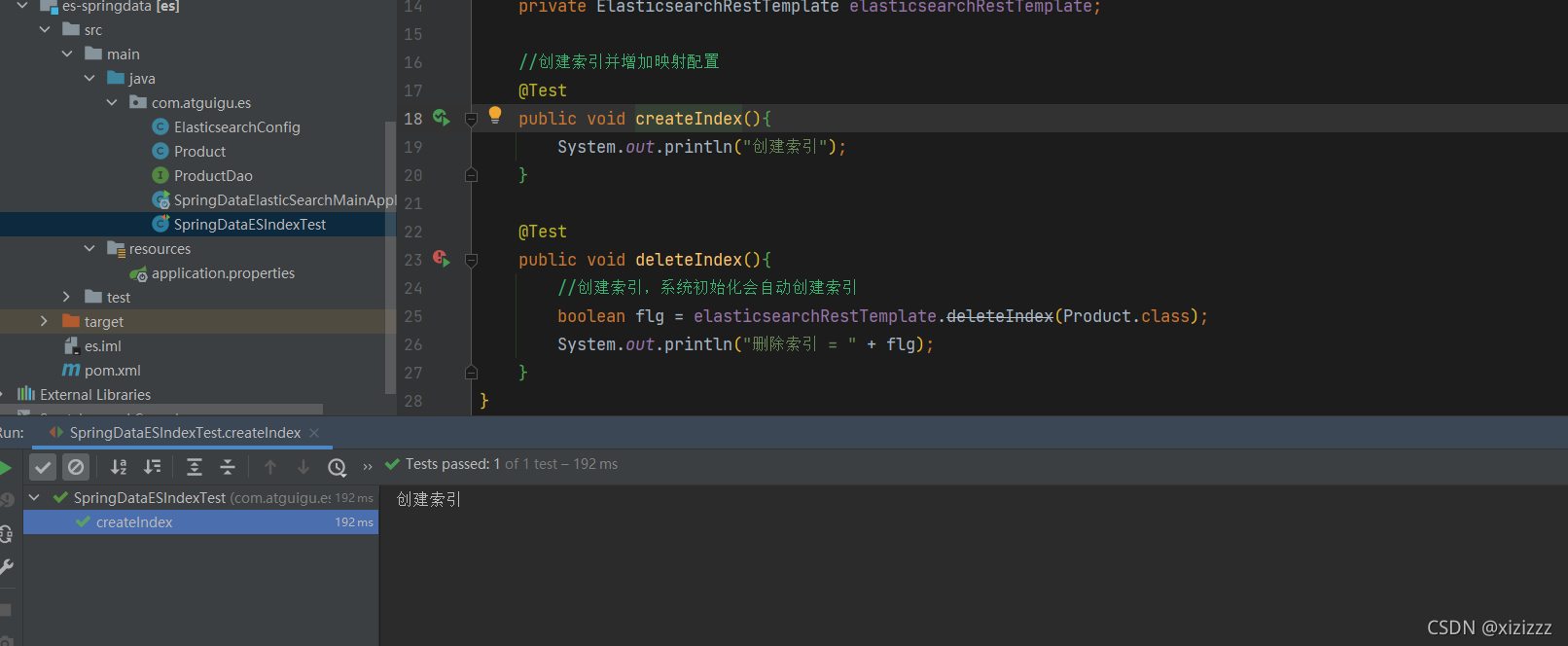The width and height of the screenshot is (1568, 646).
Task: Go to next failed test arrow
Action: tap(303, 467)
